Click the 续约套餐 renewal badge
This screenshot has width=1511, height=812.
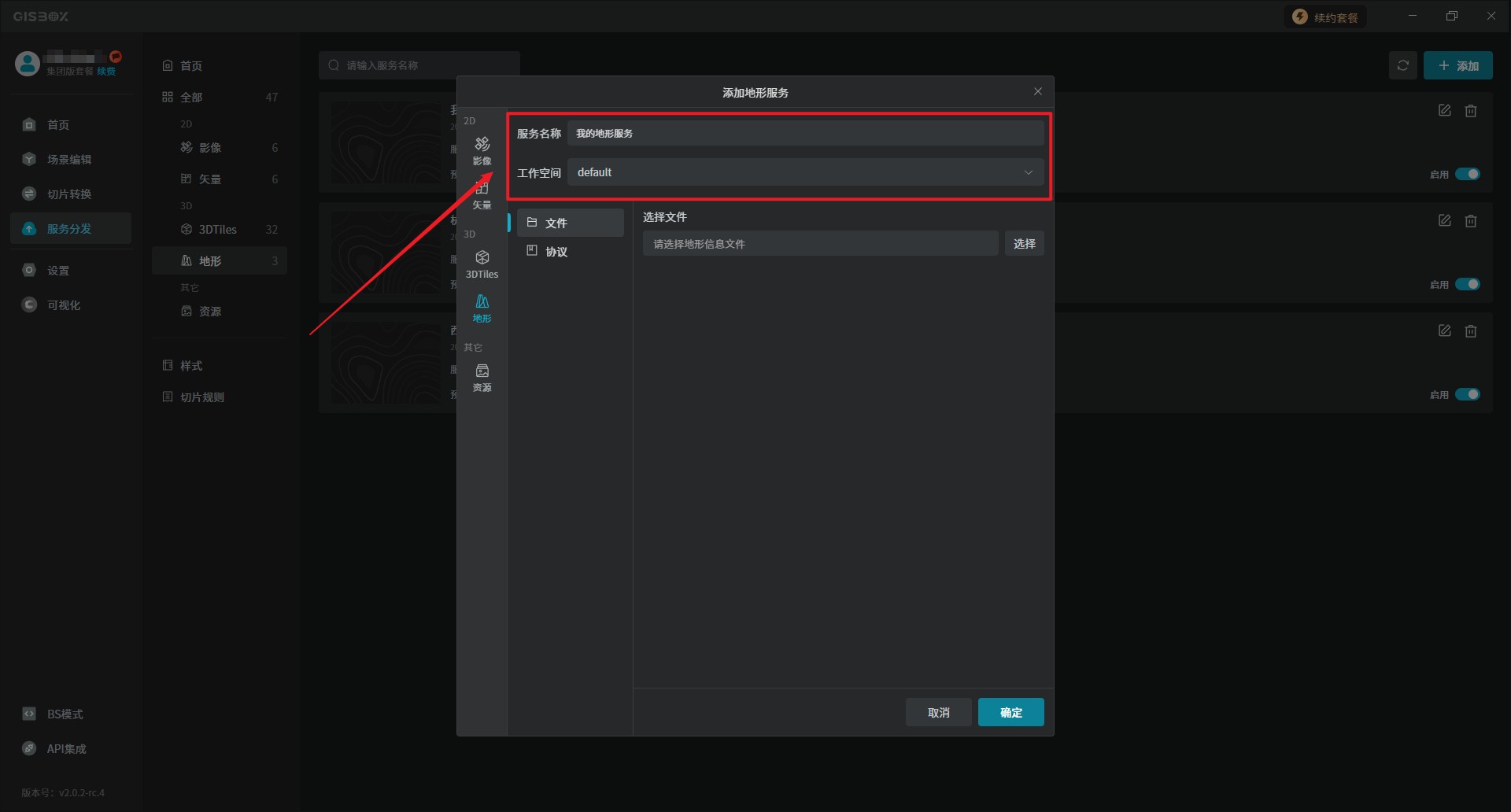(x=1326, y=17)
